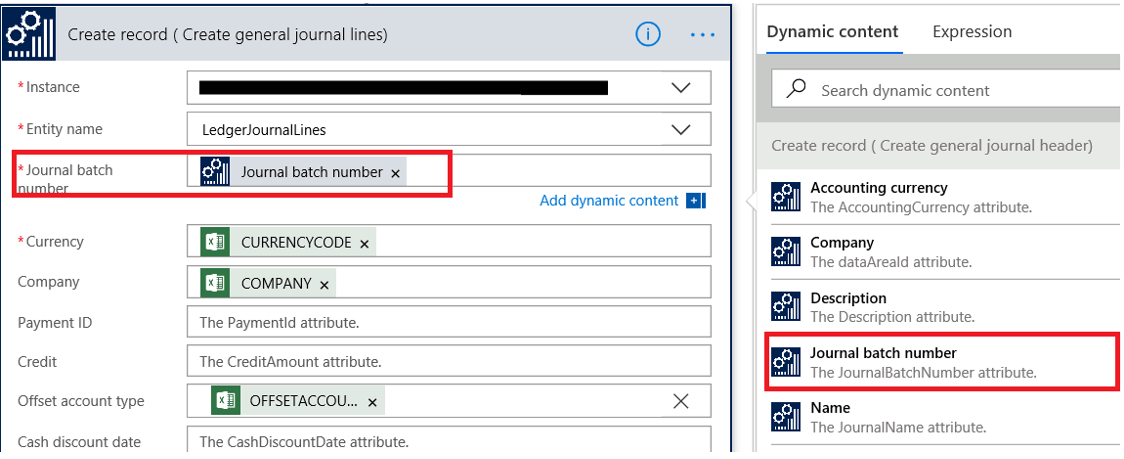Click the info icon in action header

[x=648, y=34]
